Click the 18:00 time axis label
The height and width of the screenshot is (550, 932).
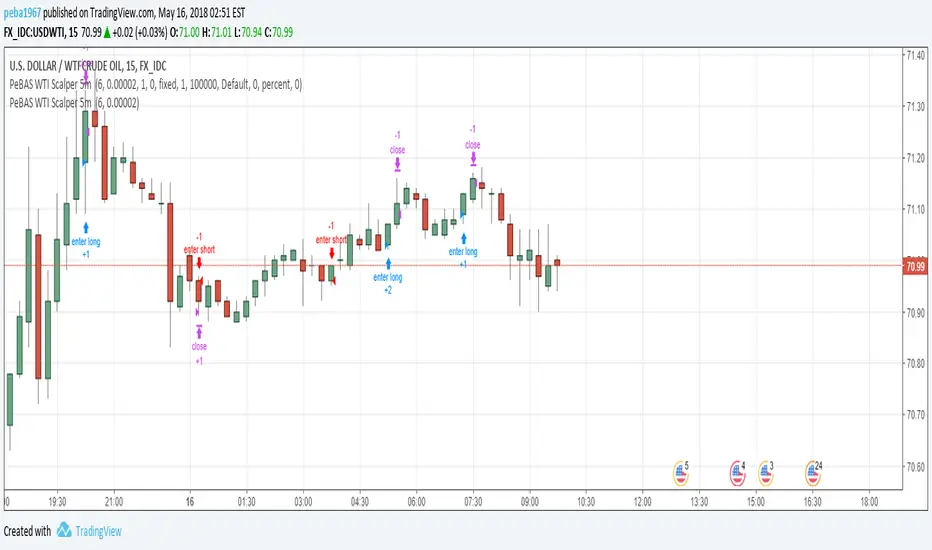869,502
